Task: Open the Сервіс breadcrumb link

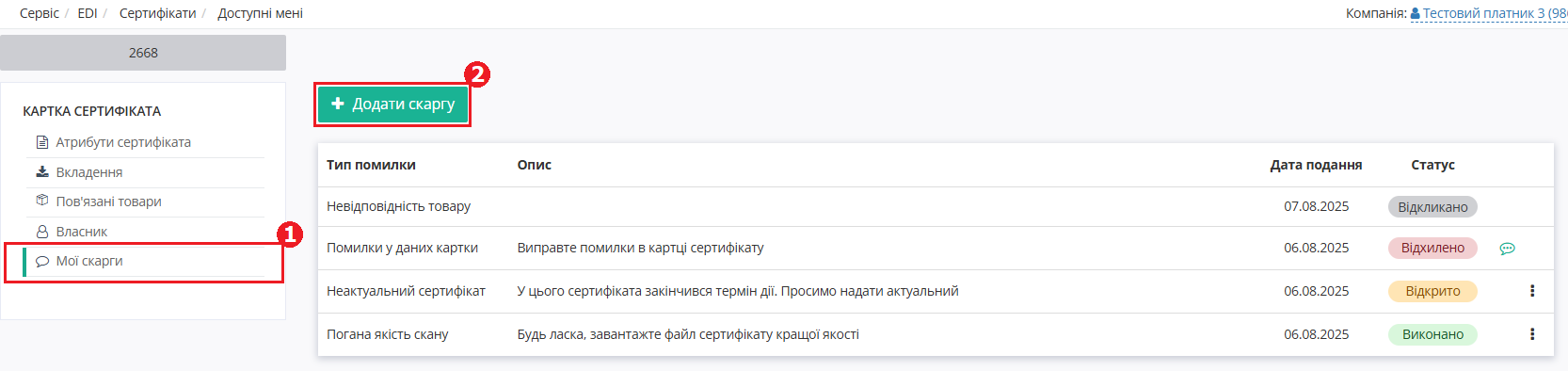Action: coord(40,13)
